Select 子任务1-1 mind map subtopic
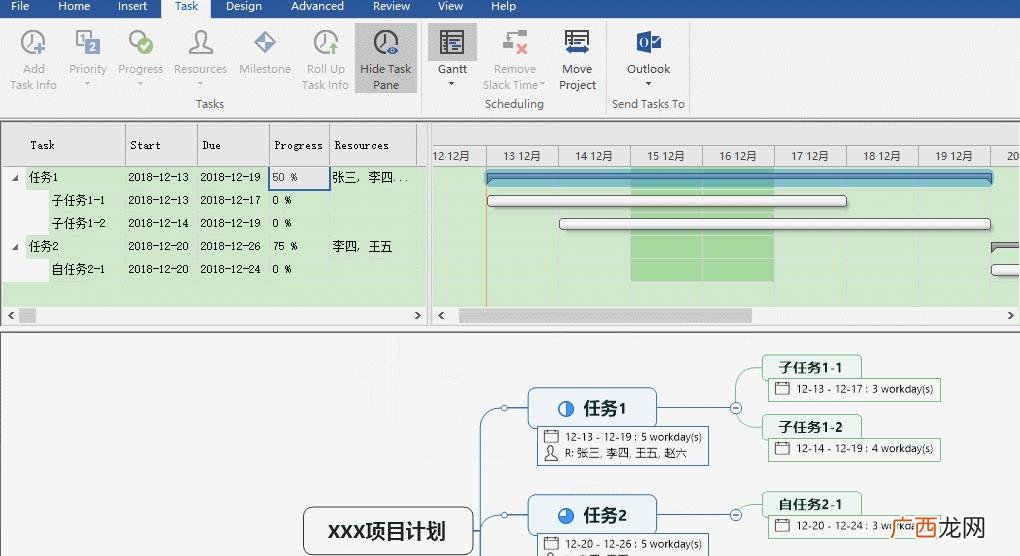Screen dimensions: 1020x556 pyautogui.click(x=811, y=367)
